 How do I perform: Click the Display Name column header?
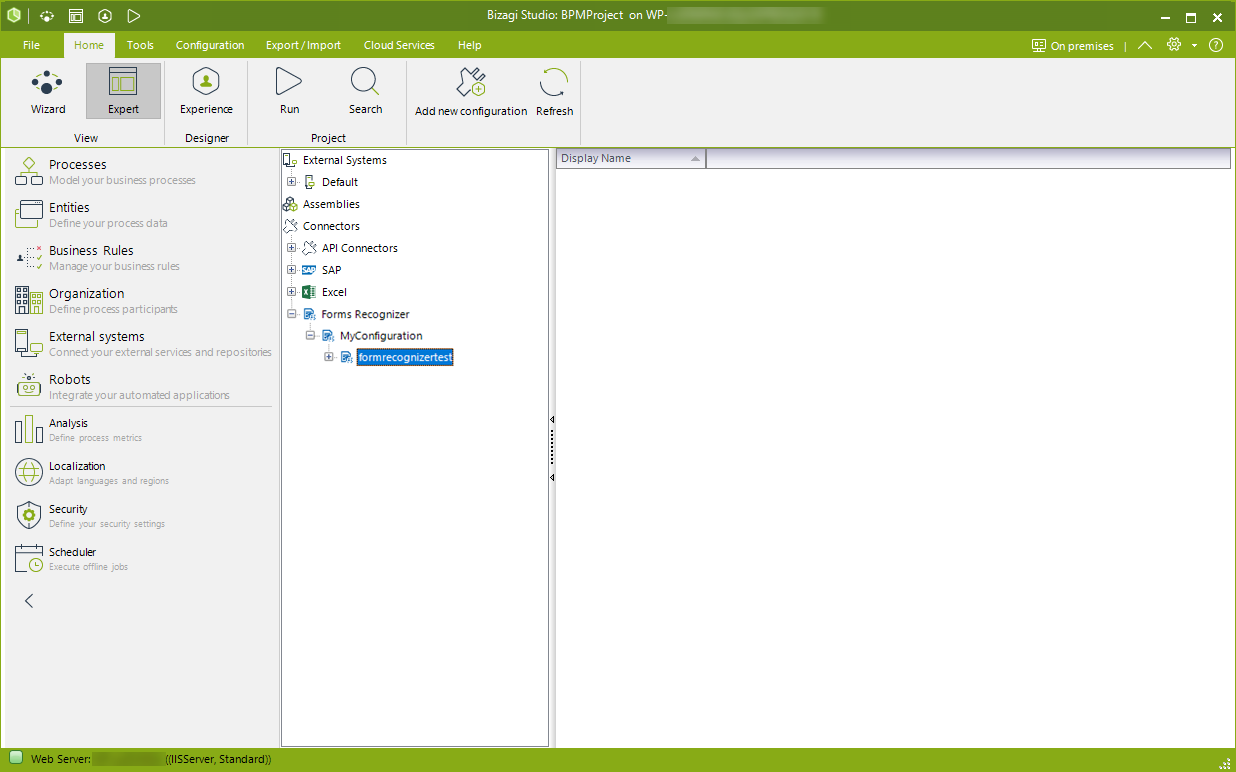pos(631,159)
